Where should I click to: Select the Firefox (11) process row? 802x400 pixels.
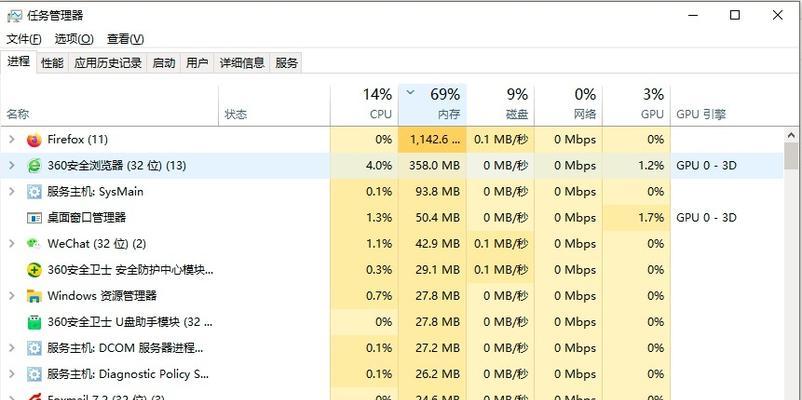pos(392,140)
